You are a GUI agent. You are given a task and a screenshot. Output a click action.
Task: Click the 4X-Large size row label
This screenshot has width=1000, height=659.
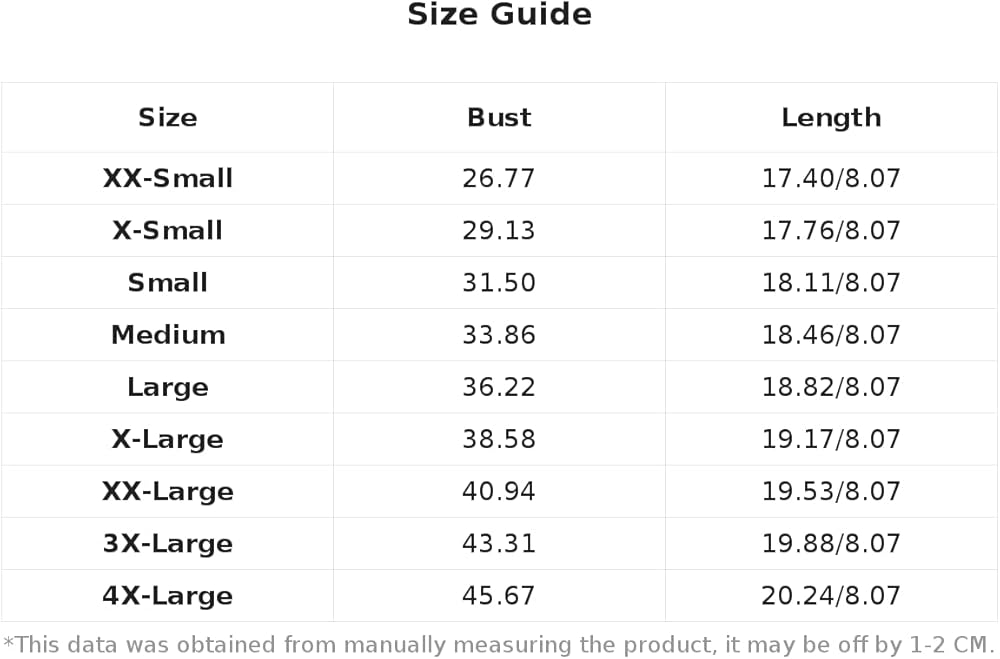168,596
